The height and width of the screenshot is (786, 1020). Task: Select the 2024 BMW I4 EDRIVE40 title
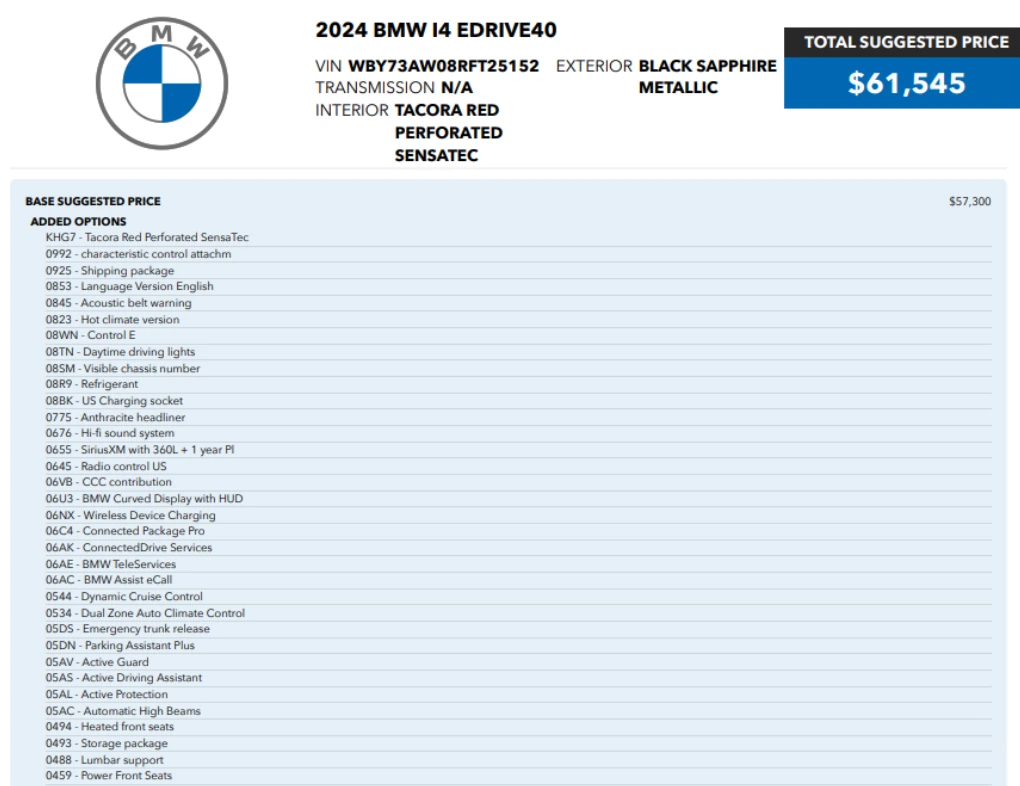point(436,30)
